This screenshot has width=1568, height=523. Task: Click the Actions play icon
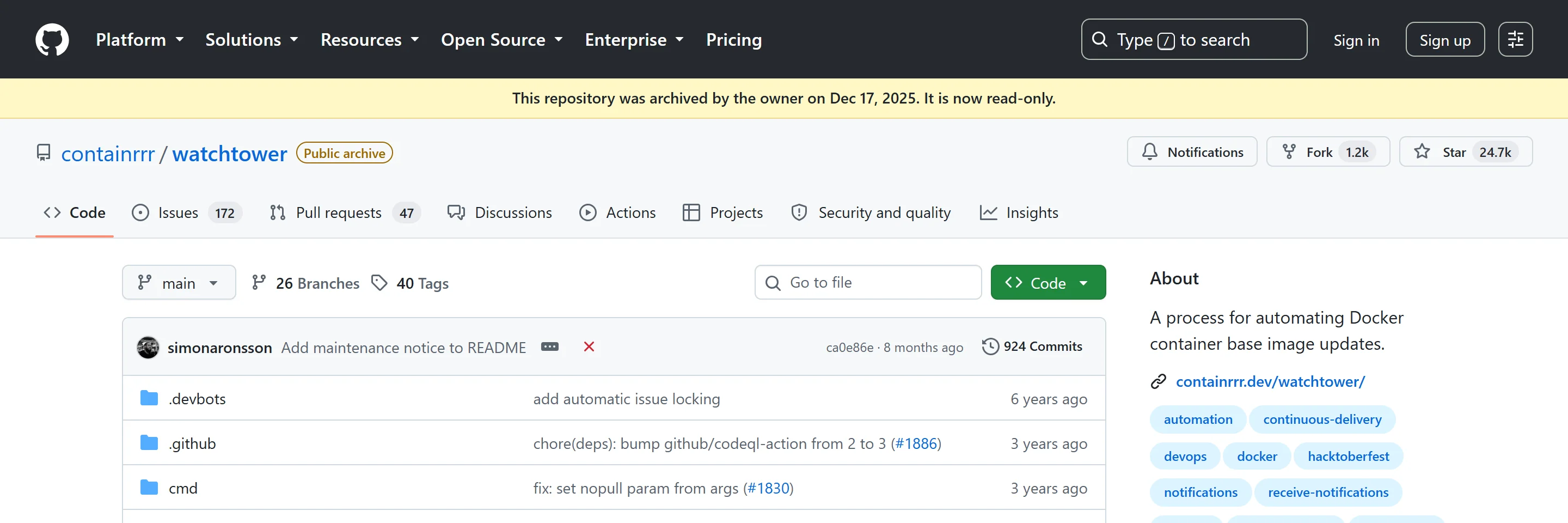point(587,212)
